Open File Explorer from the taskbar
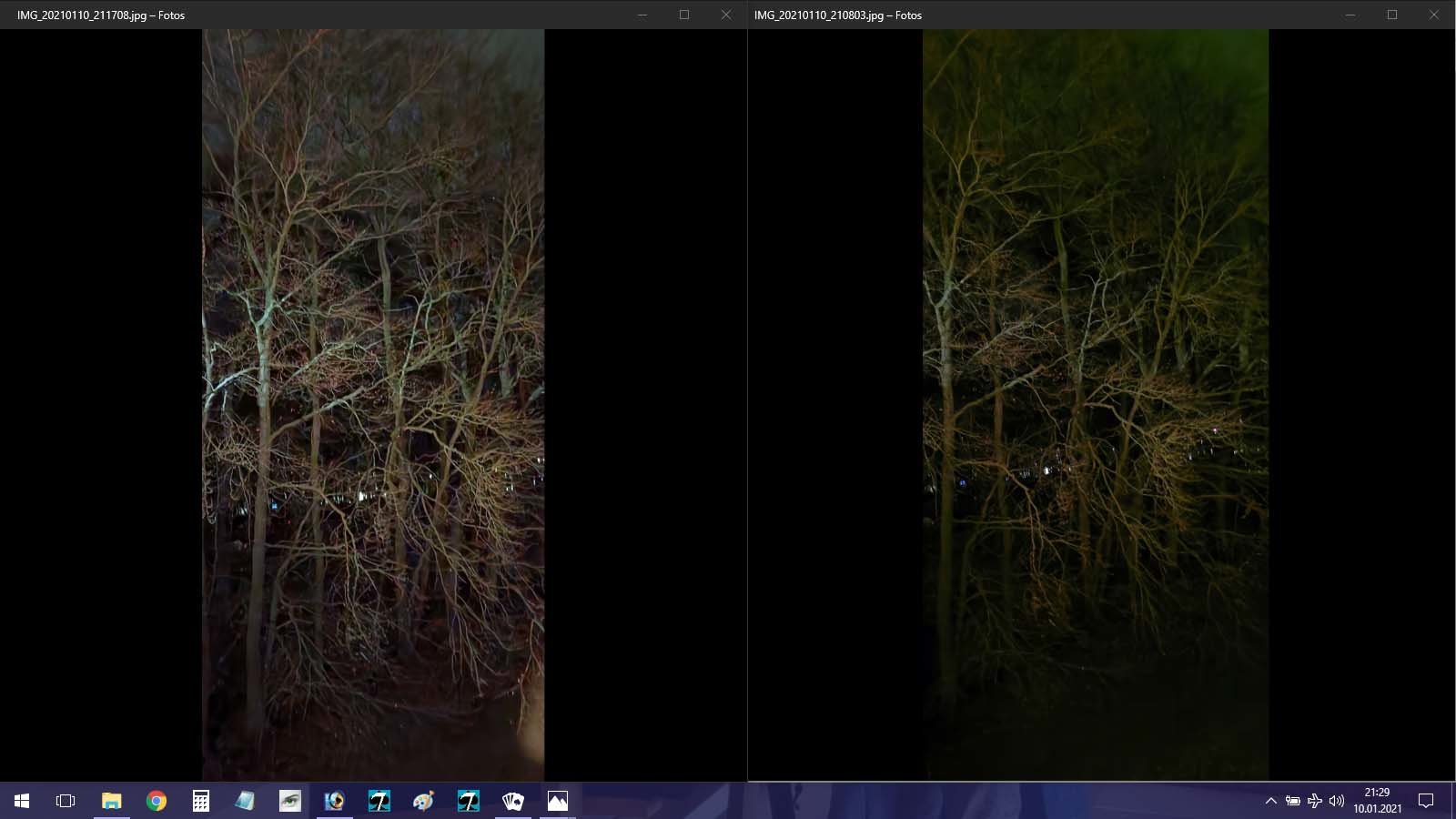This screenshot has height=819, width=1456. click(x=111, y=801)
